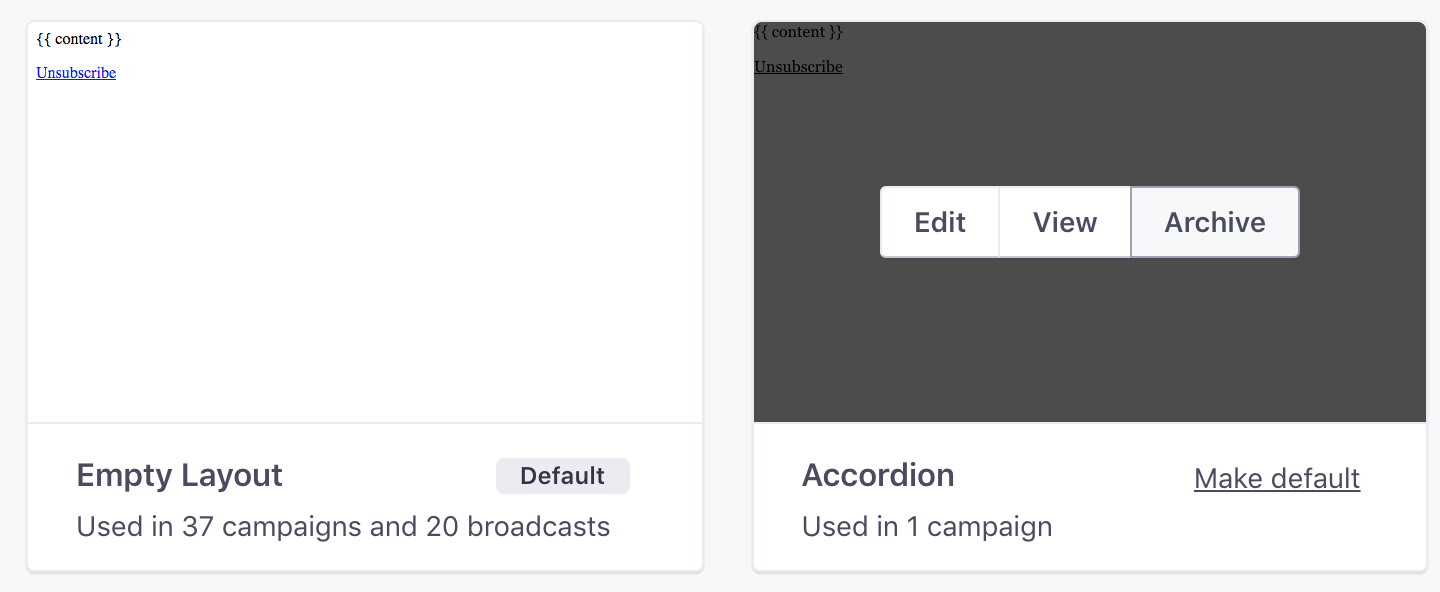Viewport: 1440px width, 592px height.
Task: Click the Default badge on Empty Layout
Action: [x=562, y=476]
